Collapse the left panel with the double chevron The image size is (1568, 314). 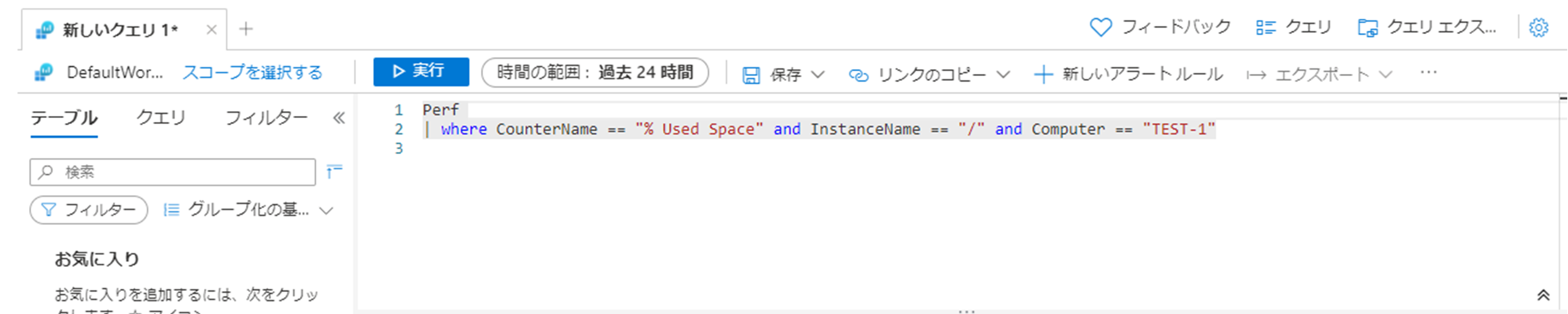point(338,118)
